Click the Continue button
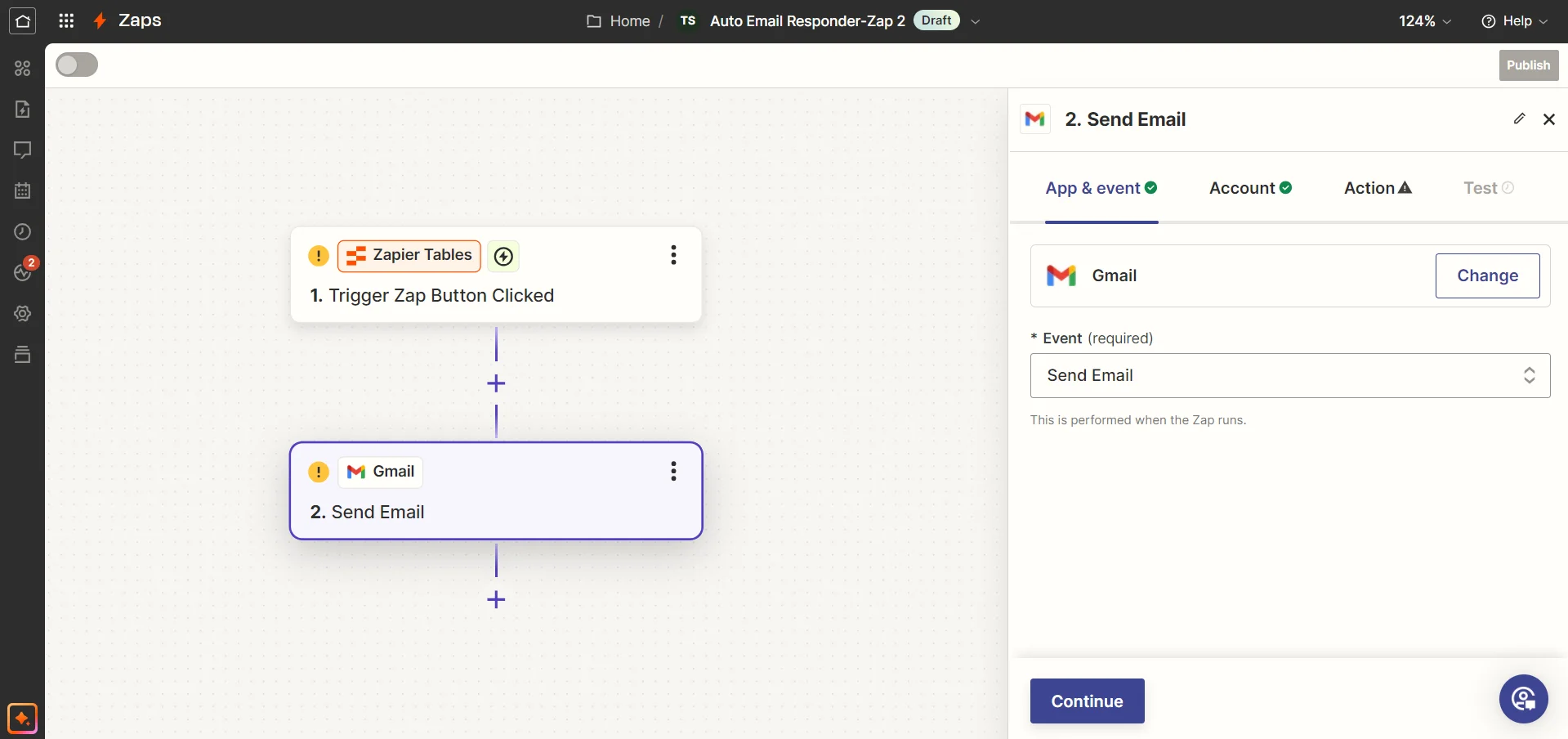 coord(1087,701)
